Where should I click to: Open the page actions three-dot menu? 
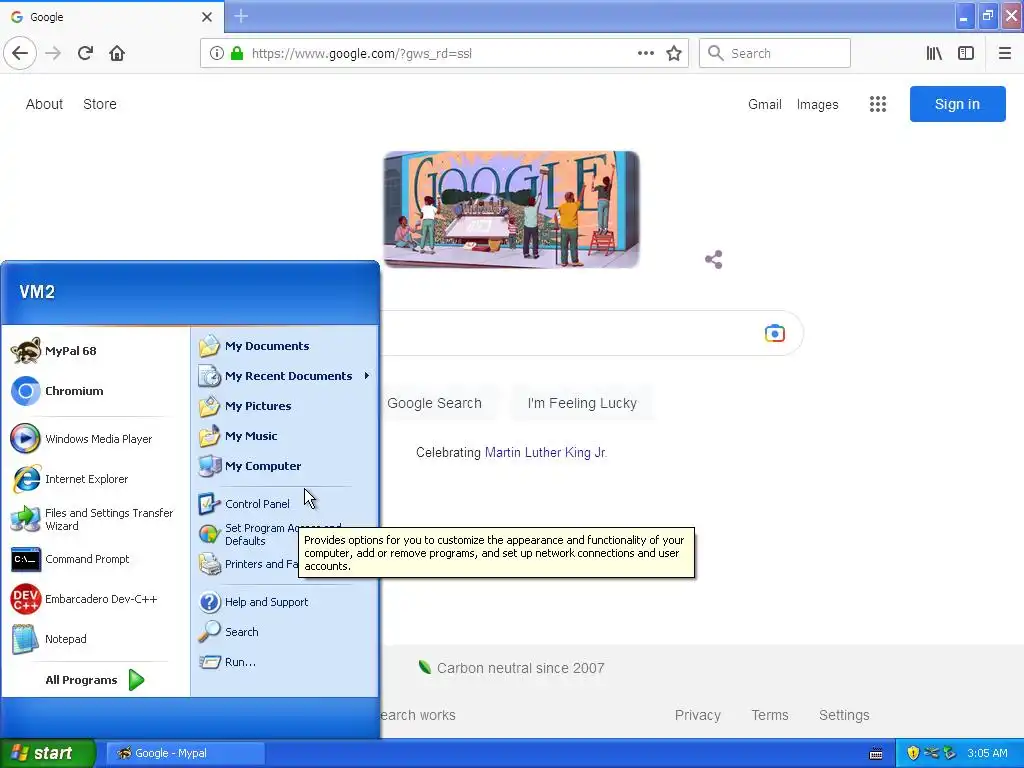click(645, 53)
